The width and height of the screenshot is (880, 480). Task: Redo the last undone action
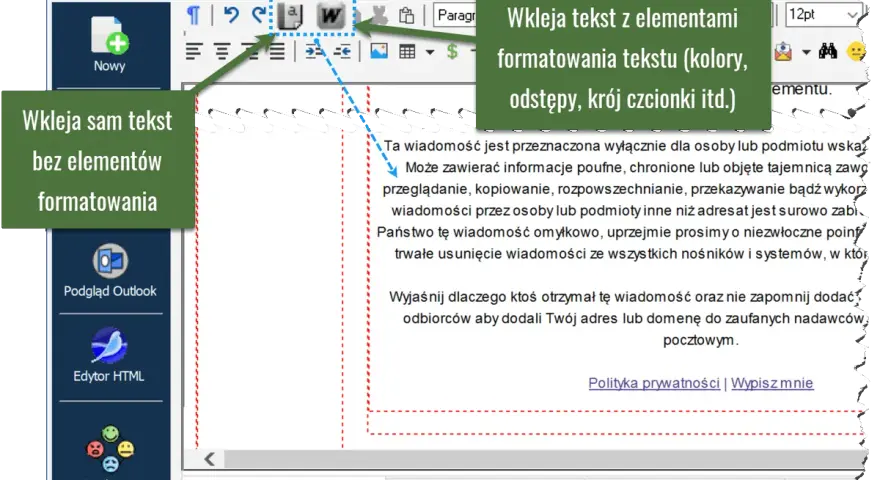(x=259, y=15)
